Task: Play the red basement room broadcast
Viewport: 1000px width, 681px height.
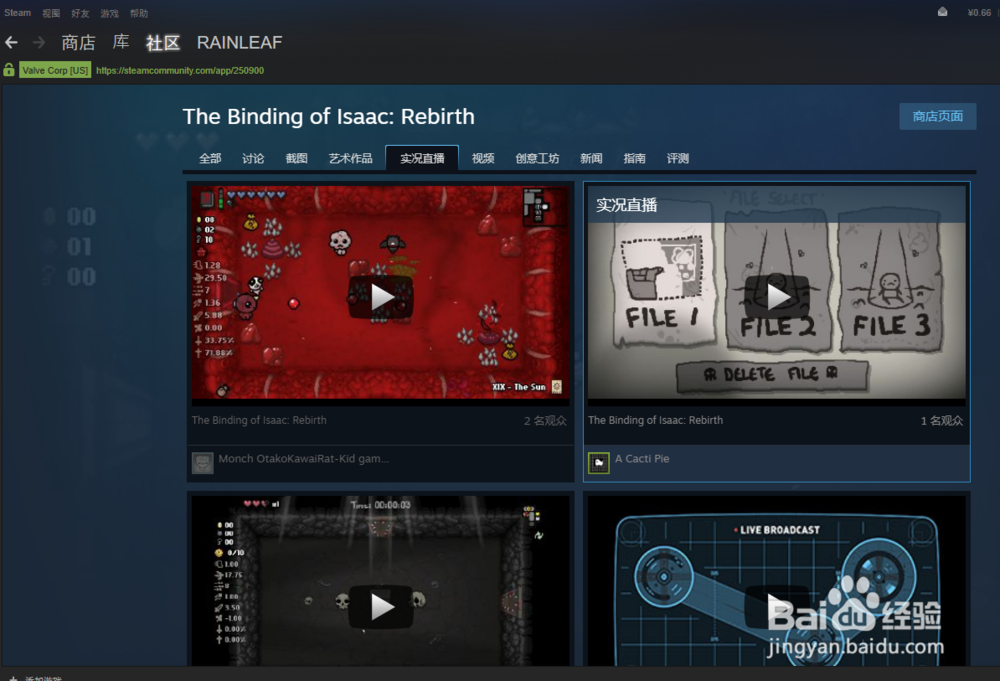Action: (381, 297)
